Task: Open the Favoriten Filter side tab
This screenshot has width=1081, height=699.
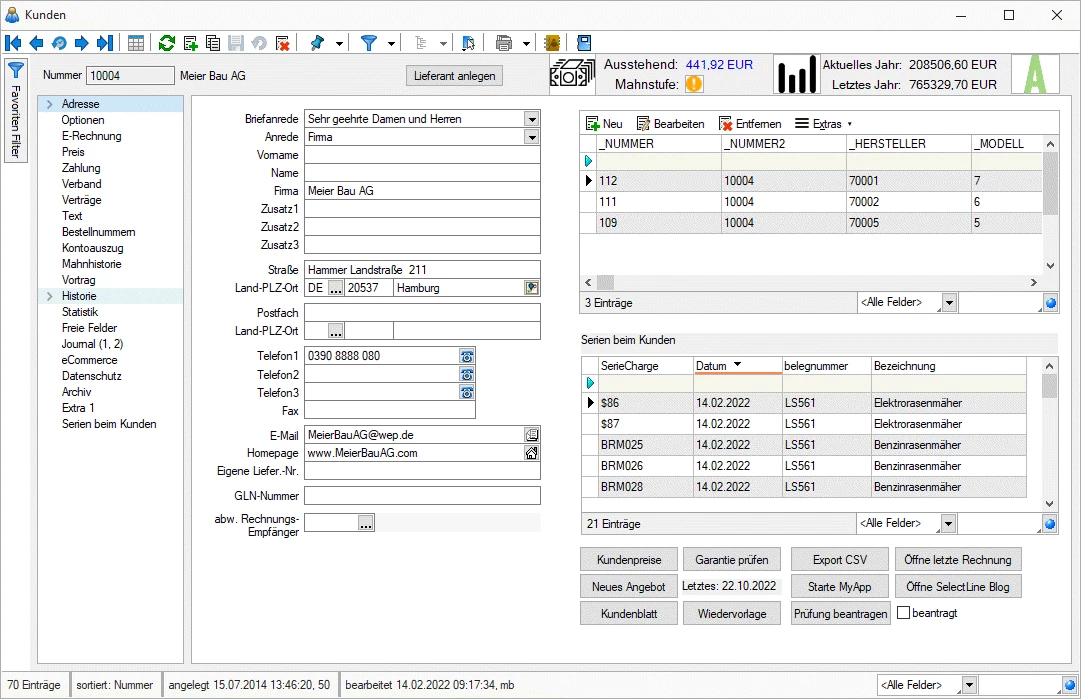Action: coord(16,110)
